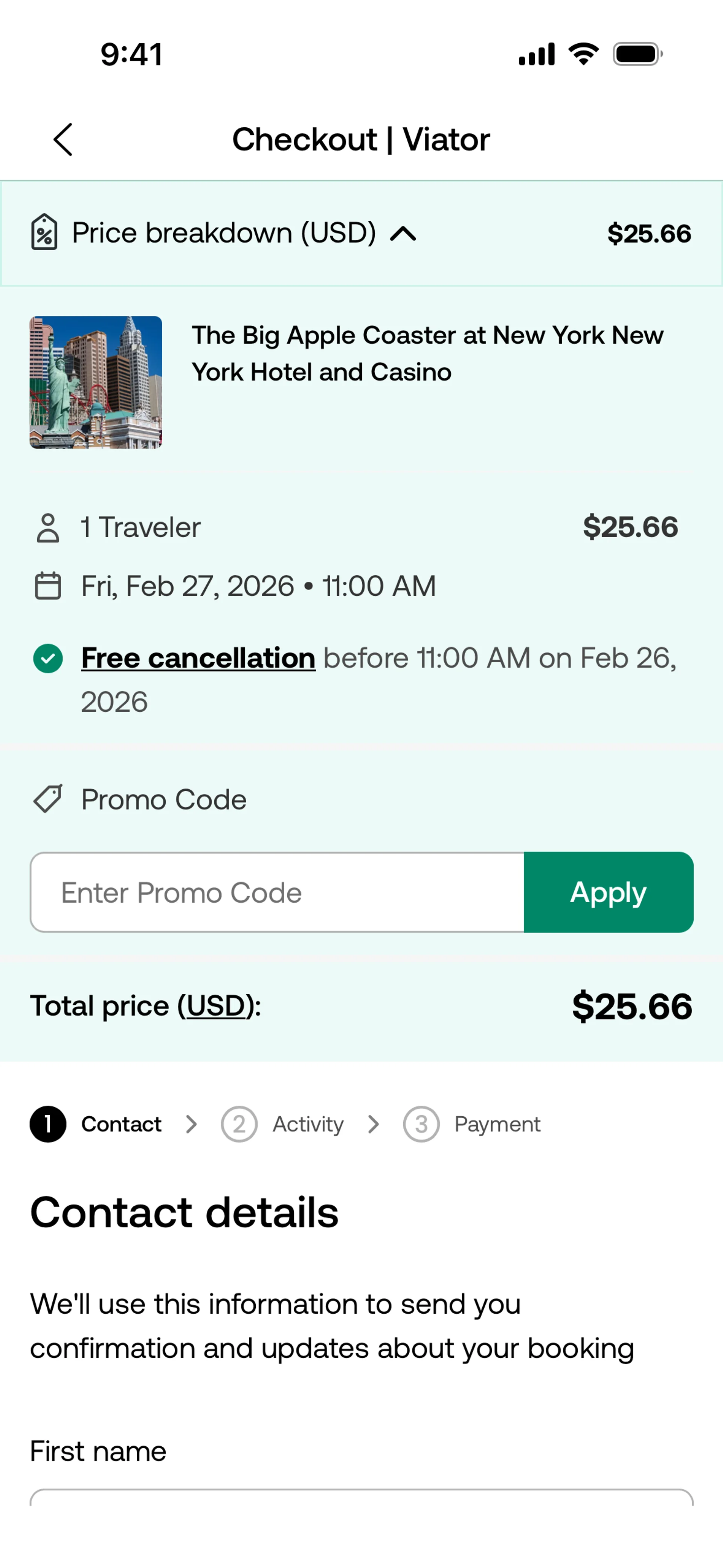Tap the USD currency link
This screenshot has height=1568, width=723.
pos(215,1006)
